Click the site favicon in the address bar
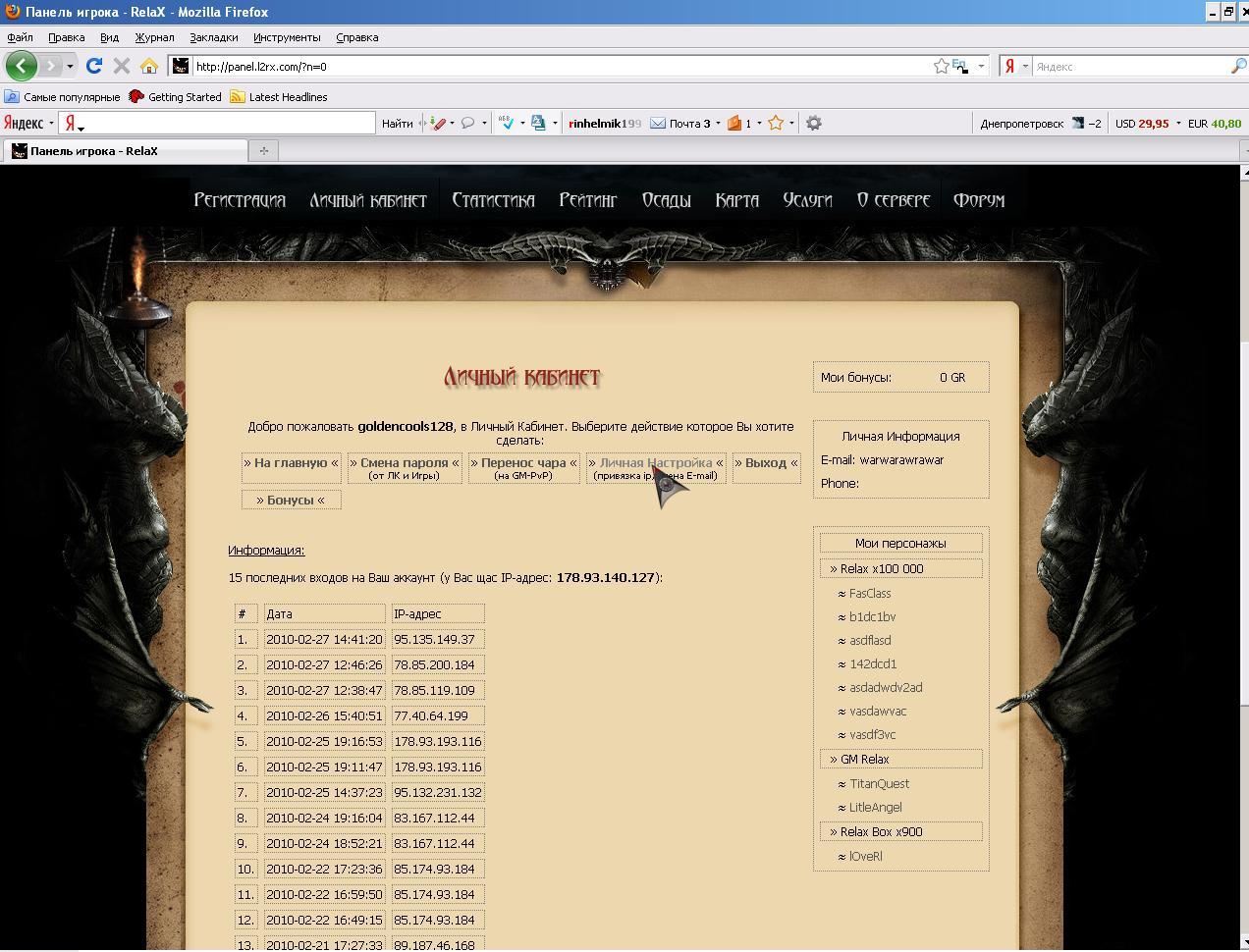This screenshot has width=1249, height=952. [181, 66]
